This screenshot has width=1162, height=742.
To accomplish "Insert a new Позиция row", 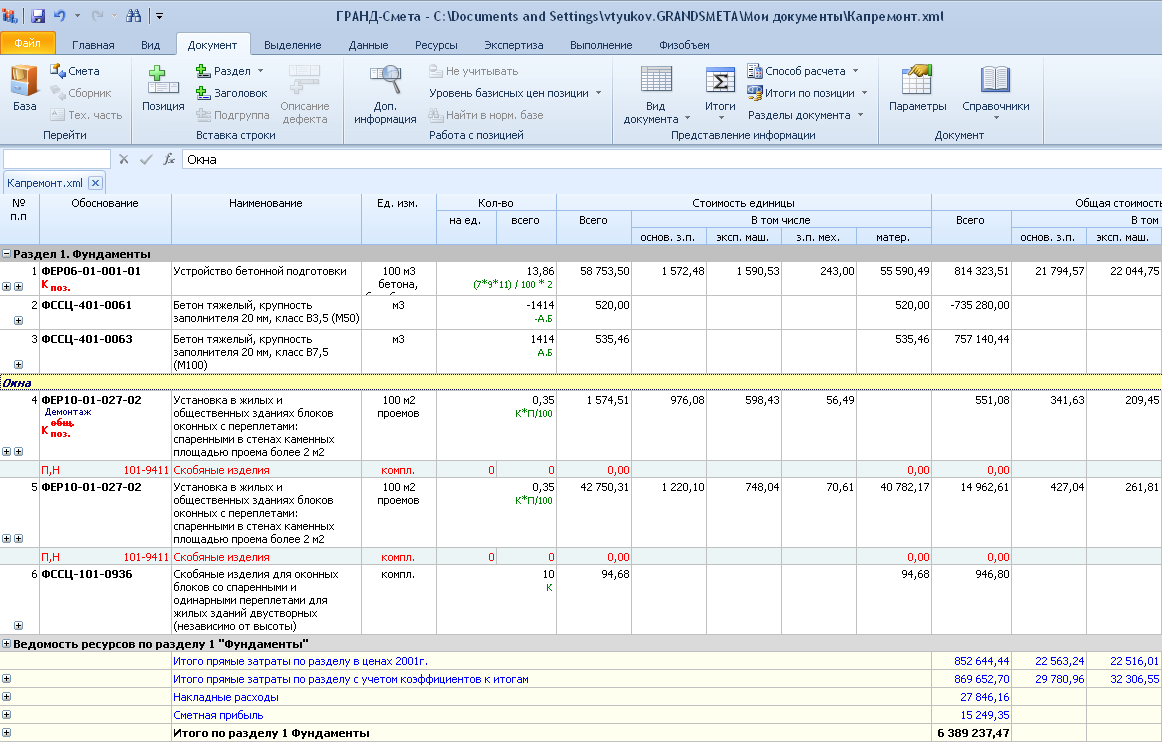I will pyautogui.click(x=163, y=87).
